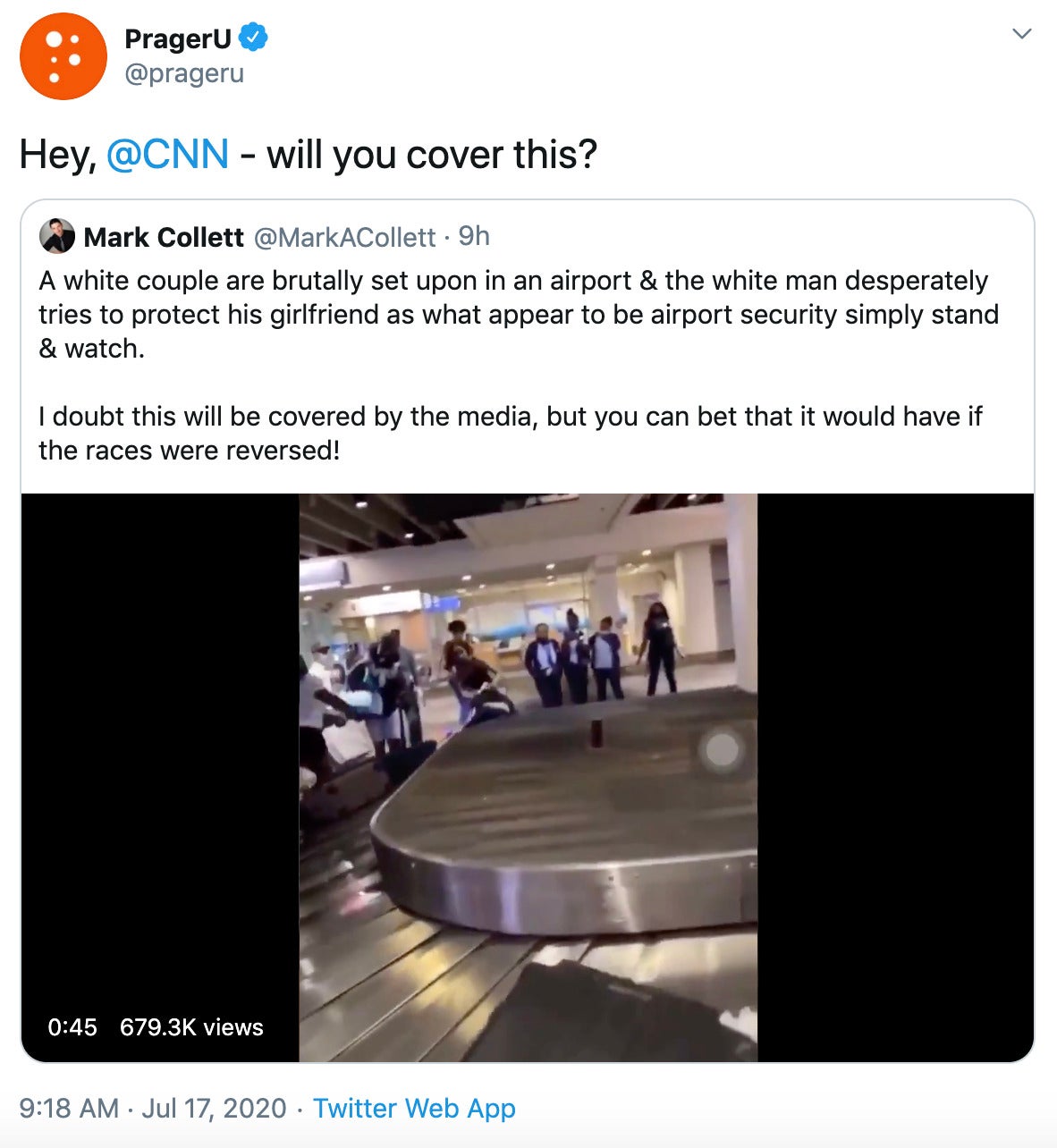The height and width of the screenshot is (1148, 1057).
Task: Click the blue verified badge next to PragerU
Action: click(x=253, y=38)
